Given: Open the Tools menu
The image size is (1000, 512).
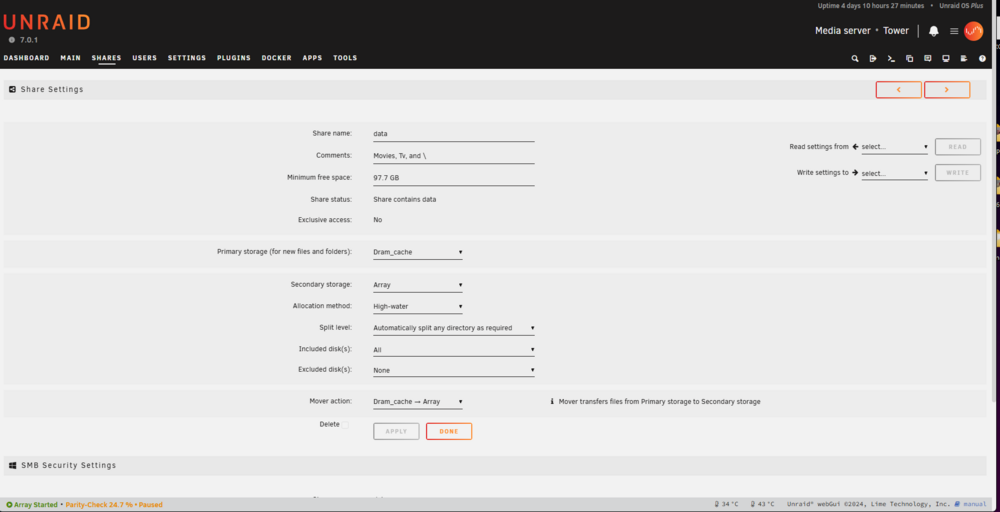Looking at the screenshot, I should (345, 58).
